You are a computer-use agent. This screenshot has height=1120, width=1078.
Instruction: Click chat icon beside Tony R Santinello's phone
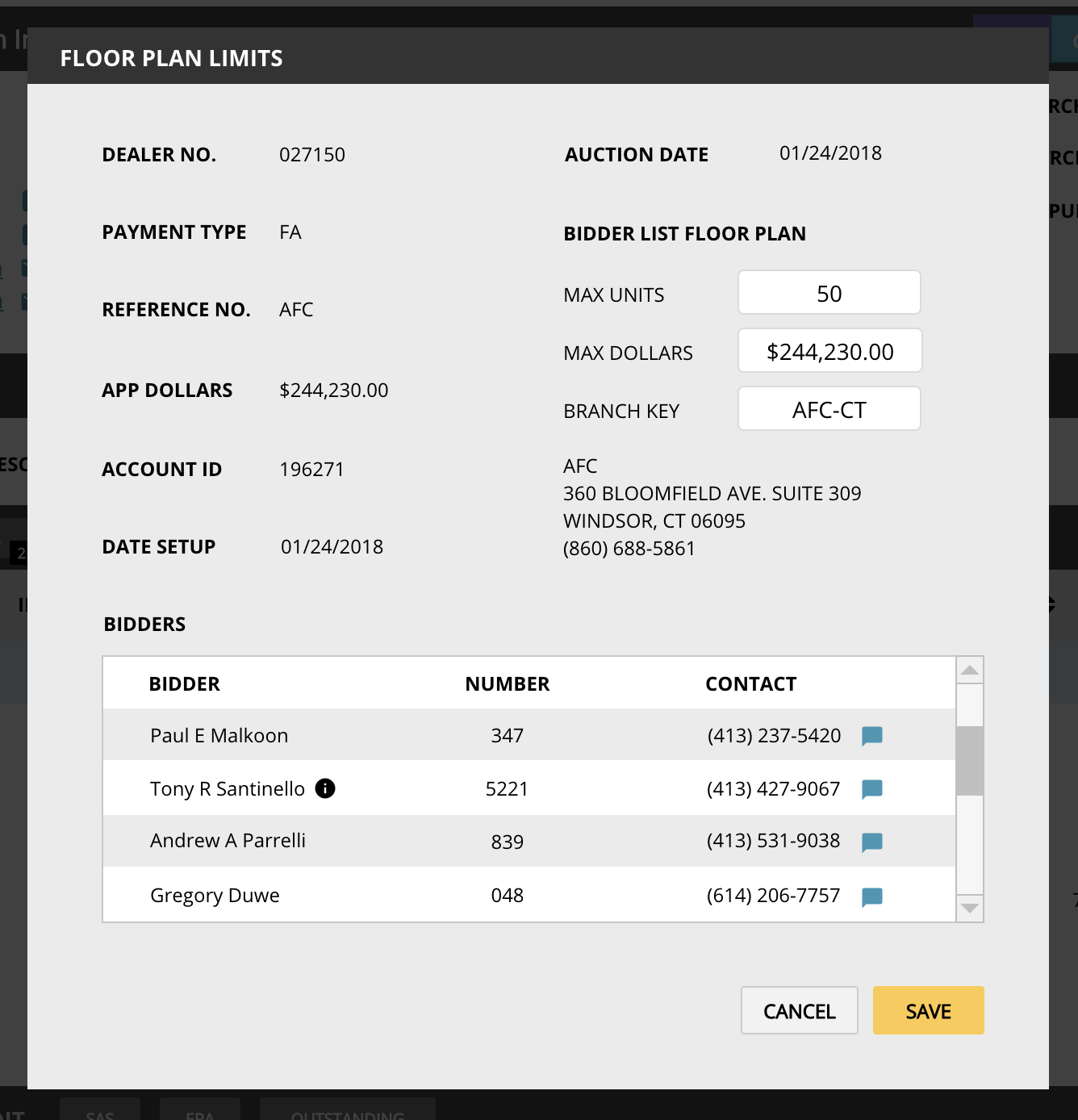tap(871, 789)
